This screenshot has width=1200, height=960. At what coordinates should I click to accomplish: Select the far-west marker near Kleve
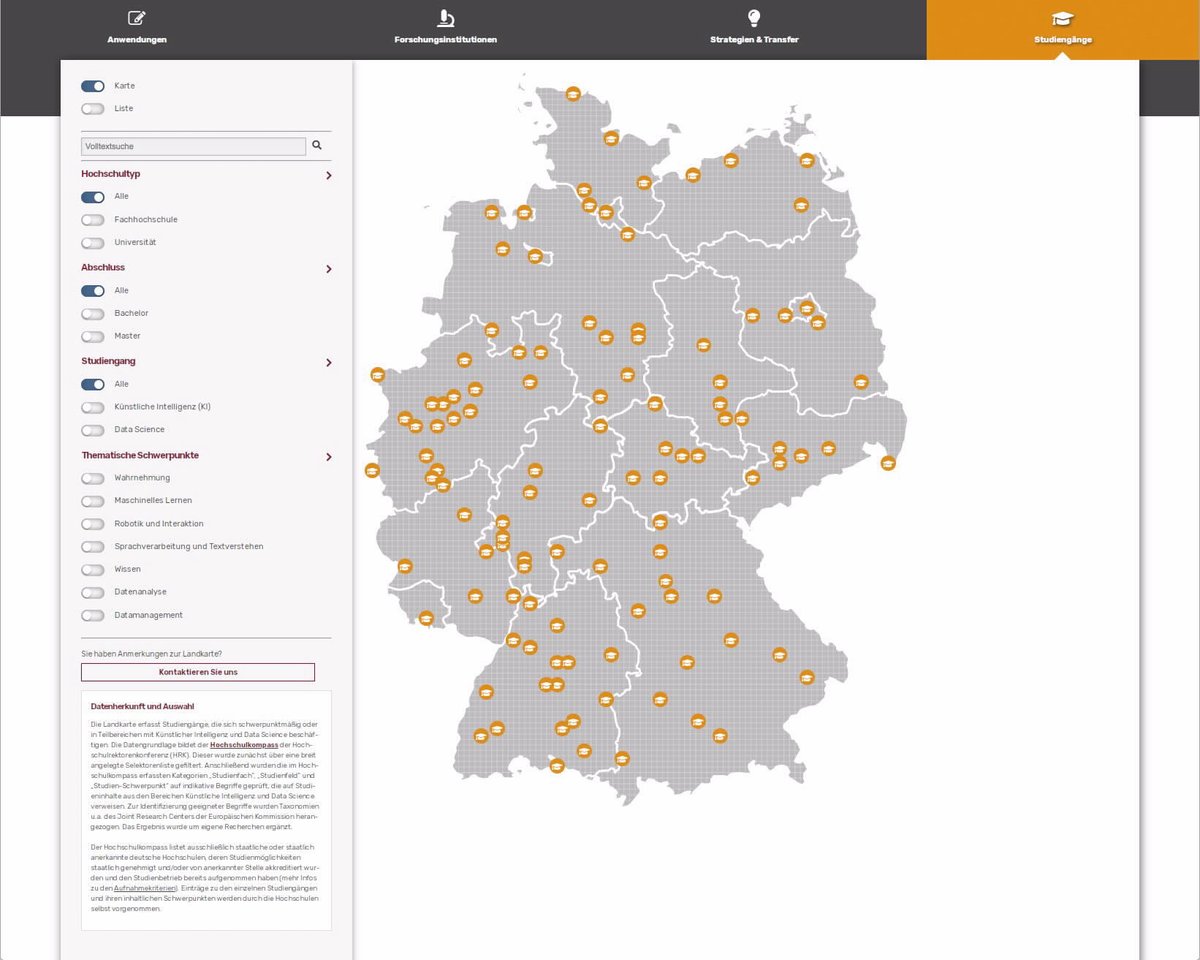[x=377, y=375]
